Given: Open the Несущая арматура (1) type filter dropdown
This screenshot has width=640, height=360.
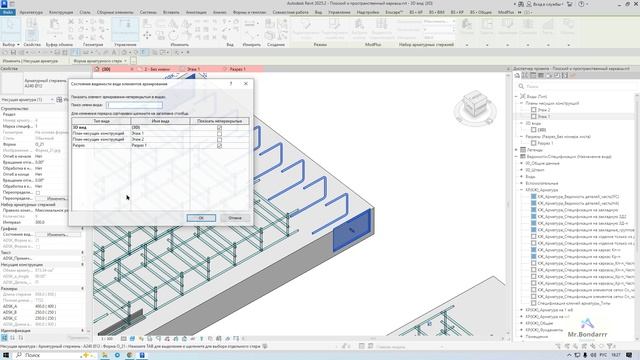Looking at the screenshot, I should coord(27,100).
